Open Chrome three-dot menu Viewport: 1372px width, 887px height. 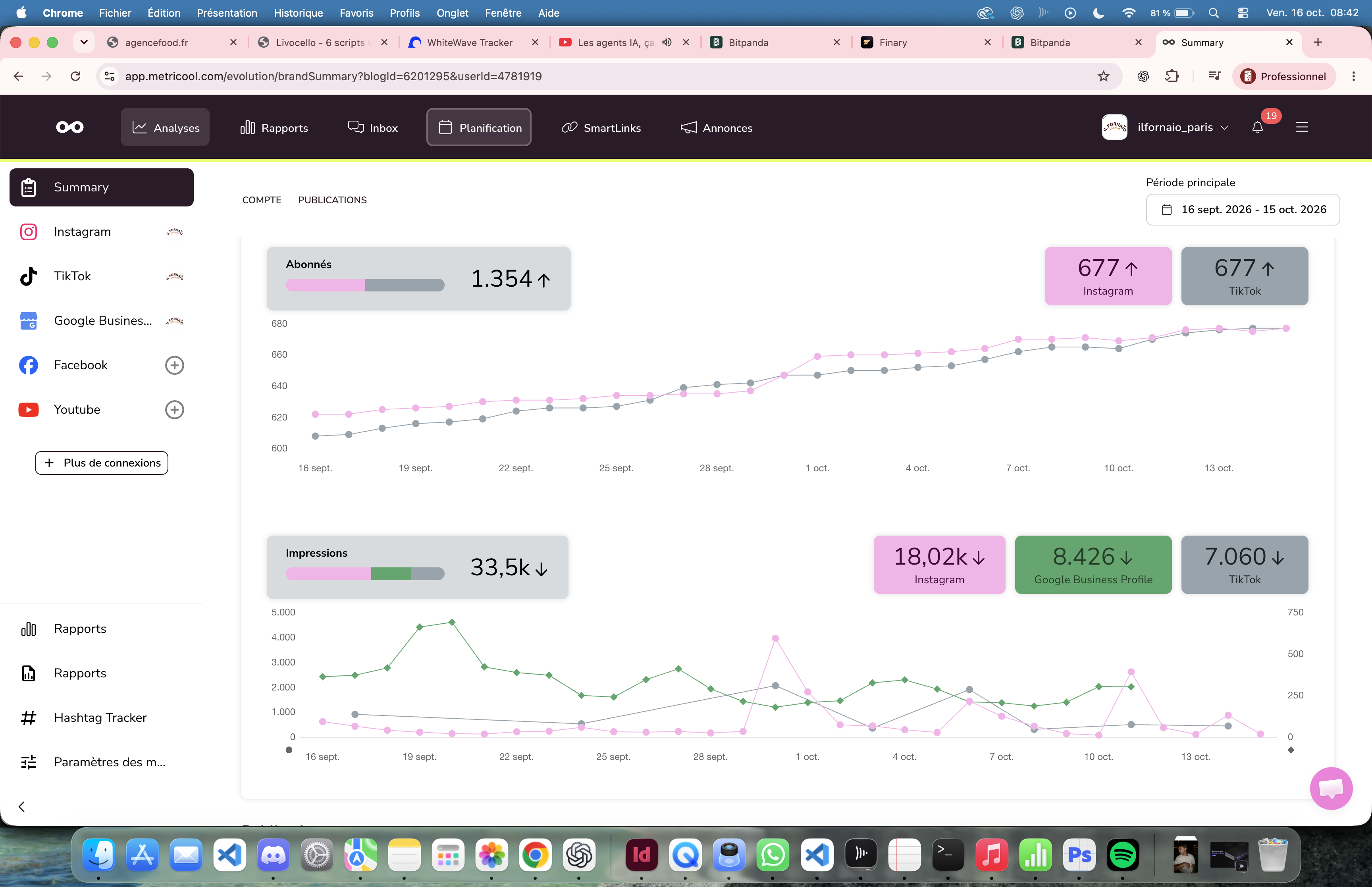1354,76
